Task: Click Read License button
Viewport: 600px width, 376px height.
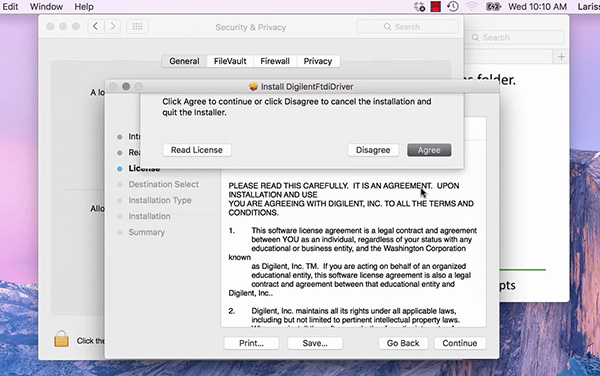Action: tap(197, 150)
